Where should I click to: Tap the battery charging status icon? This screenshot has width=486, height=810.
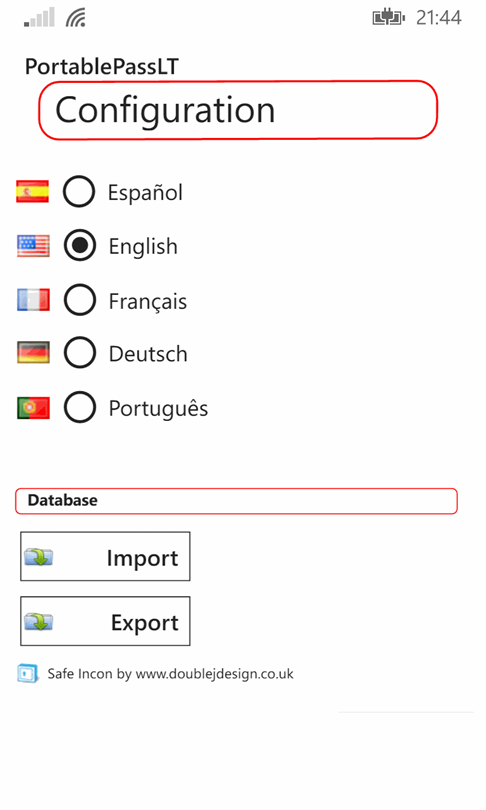[388, 18]
